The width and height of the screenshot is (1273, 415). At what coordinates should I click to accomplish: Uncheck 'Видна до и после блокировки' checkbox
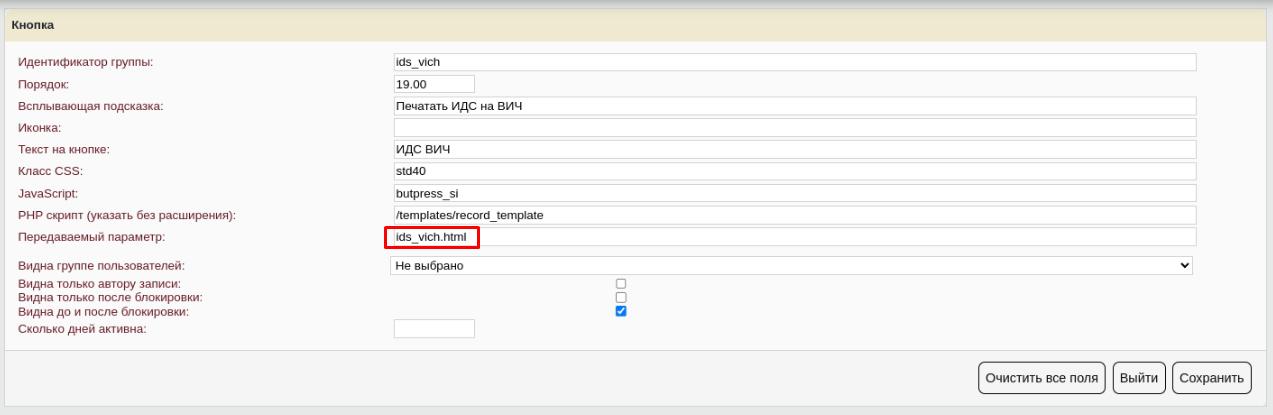point(621,311)
